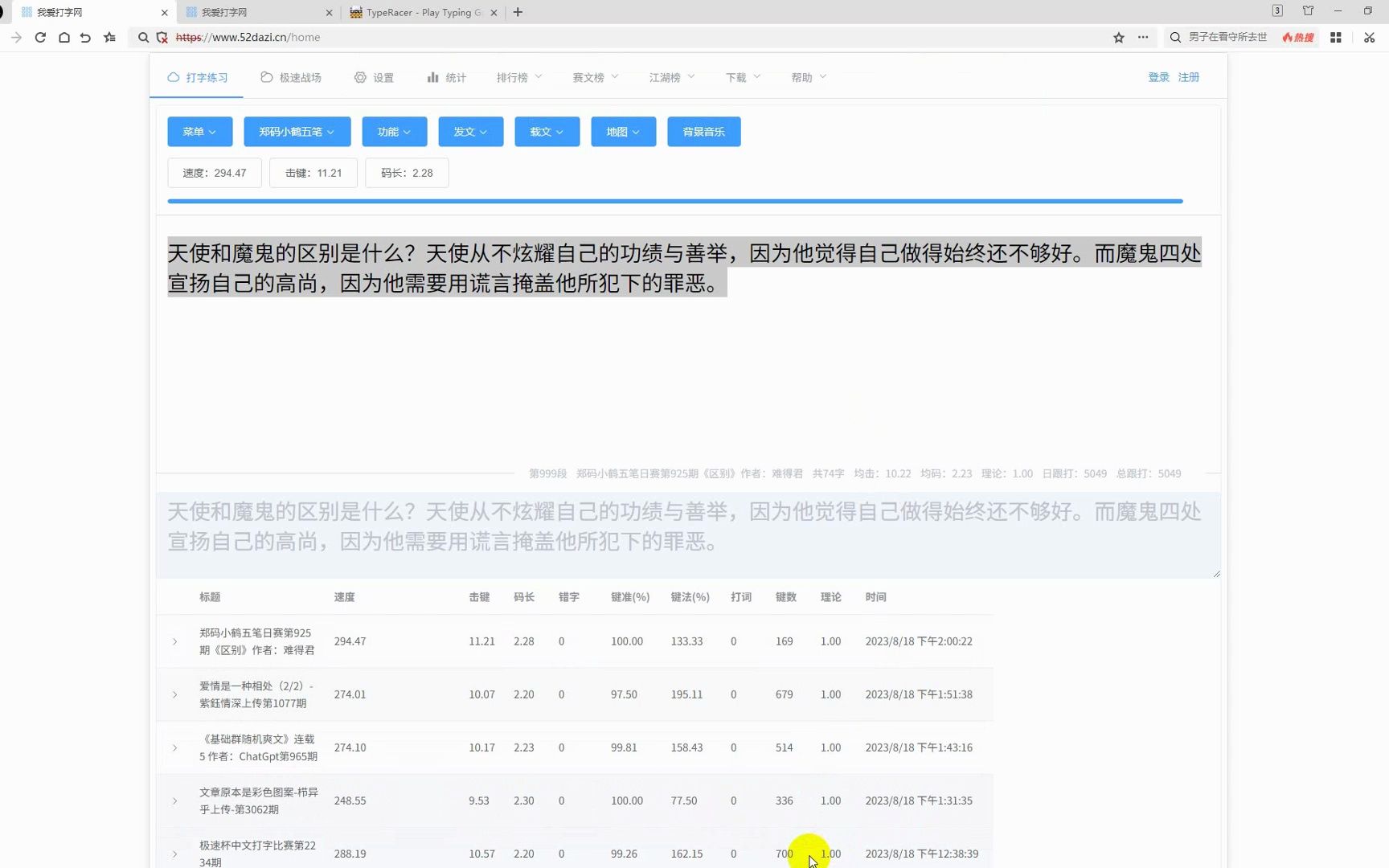Click the skin shirt icon in title bar
The image size is (1389, 868).
(x=1308, y=10)
